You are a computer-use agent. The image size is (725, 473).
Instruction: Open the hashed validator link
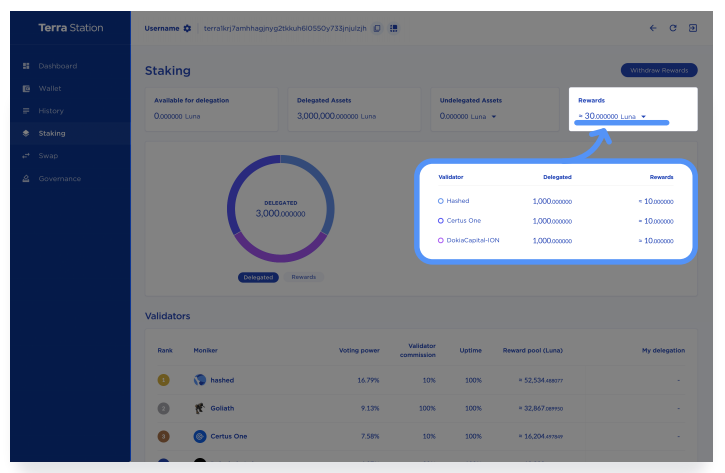[x=222, y=380]
